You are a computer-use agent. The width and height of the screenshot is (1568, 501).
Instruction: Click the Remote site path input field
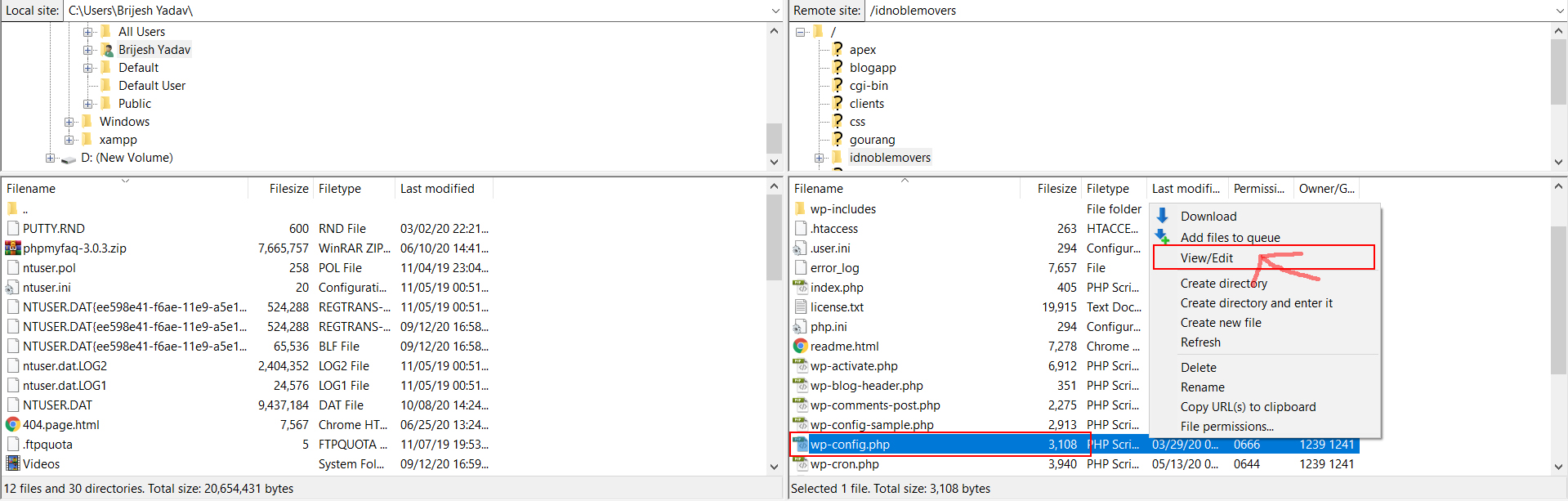1209,11
